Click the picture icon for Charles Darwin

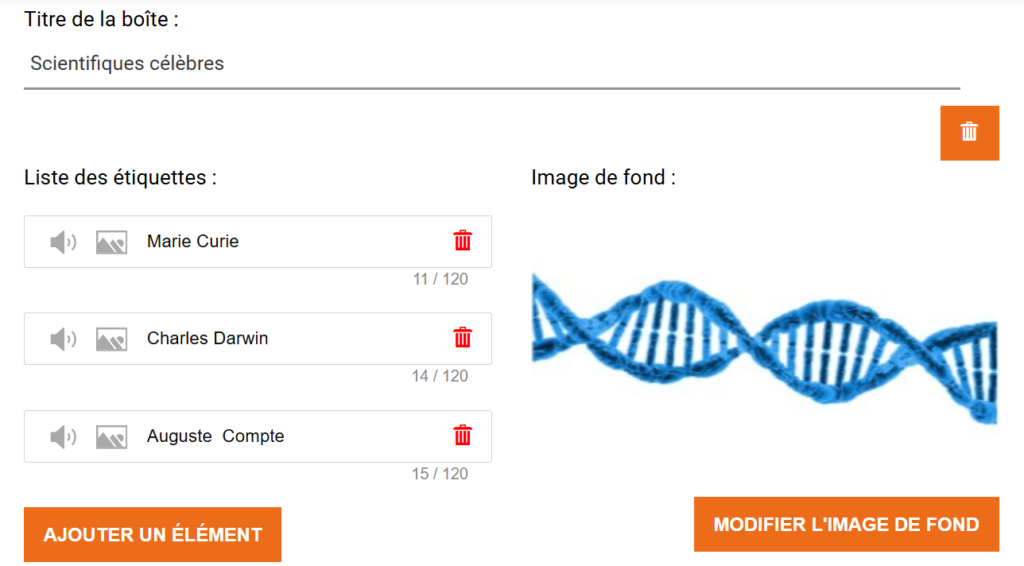tap(111, 339)
